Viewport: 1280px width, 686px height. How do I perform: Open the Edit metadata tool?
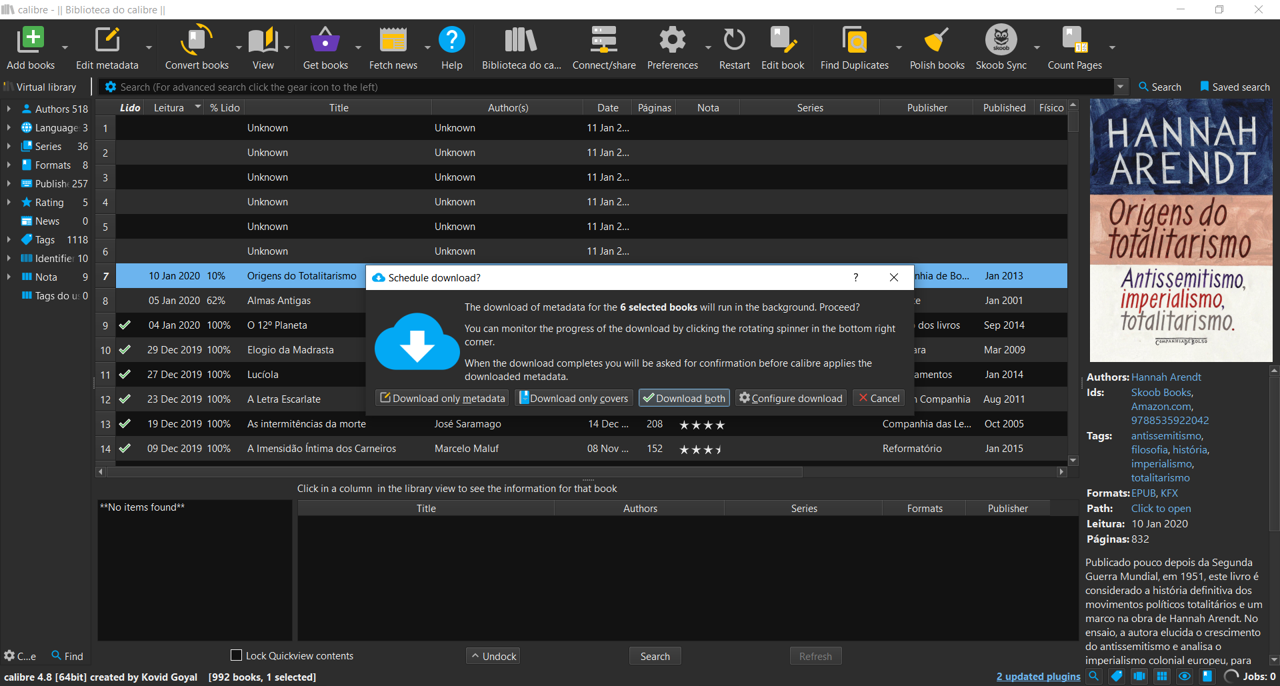[x=107, y=47]
